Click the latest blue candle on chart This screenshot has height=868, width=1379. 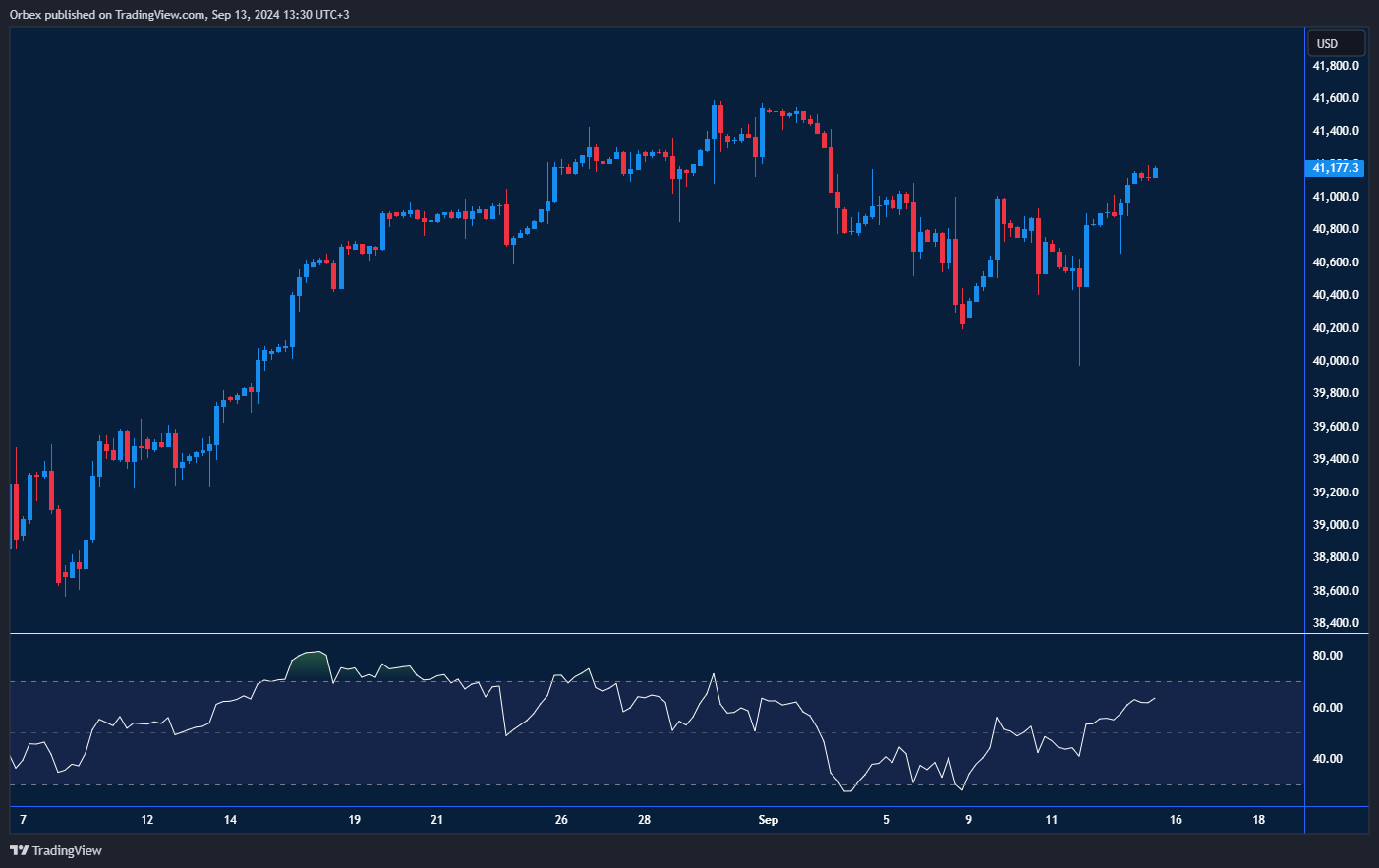point(1156,173)
